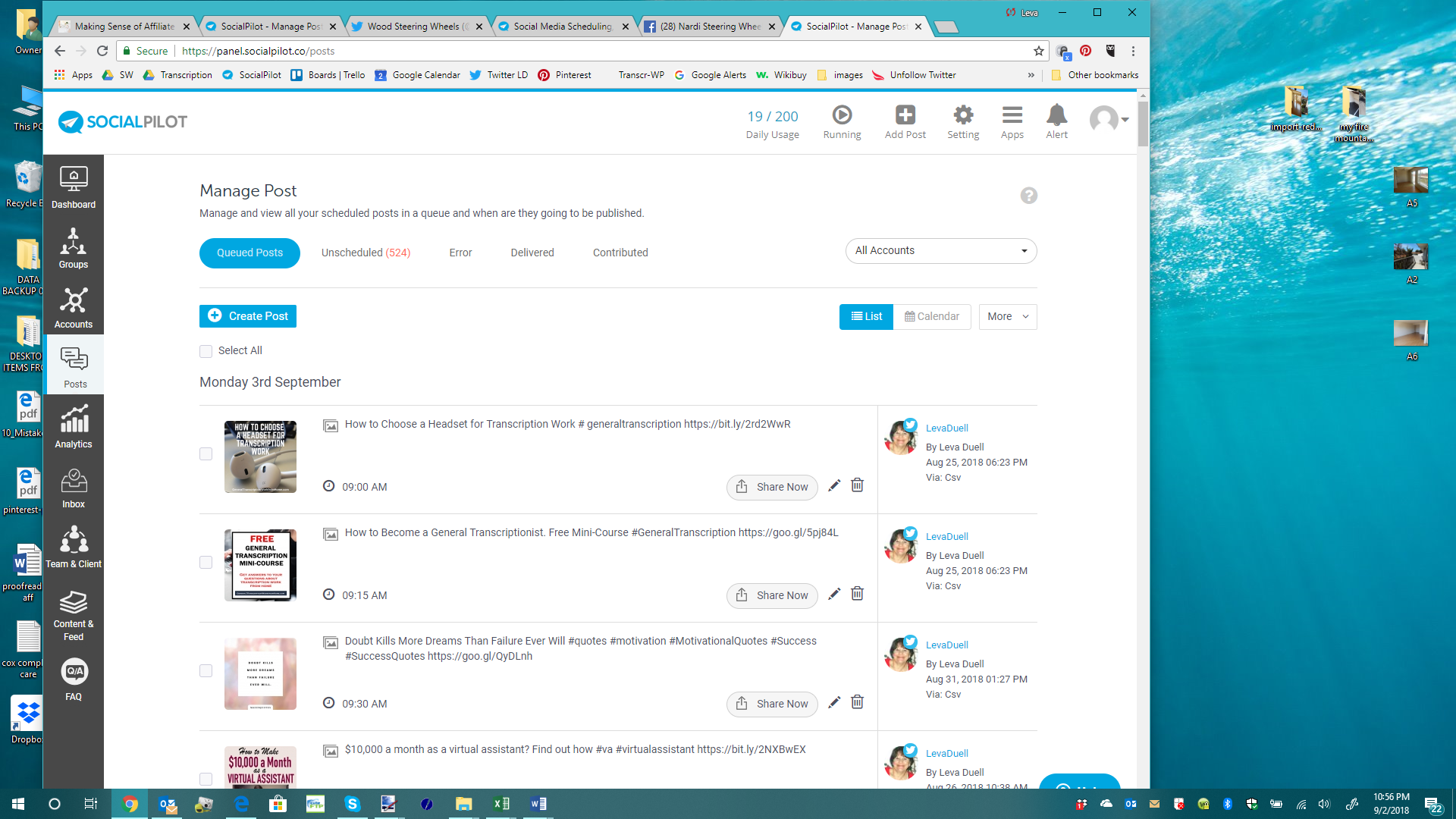Image resolution: width=1456 pixels, height=819 pixels.
Task: Open the Alert bell icon
Action: (x=1056, y=115)
